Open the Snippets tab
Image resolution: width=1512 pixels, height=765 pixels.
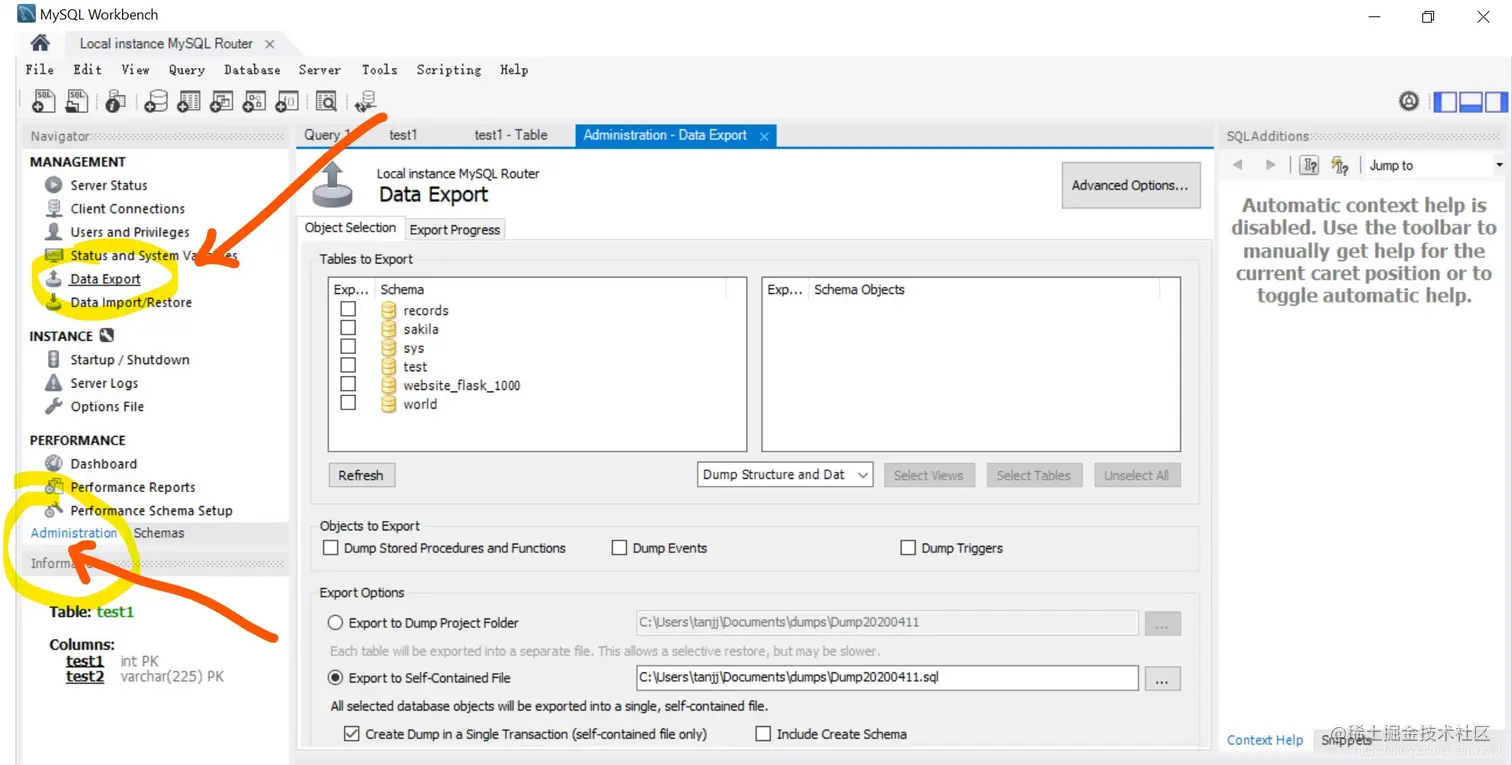coord(1346,740)
